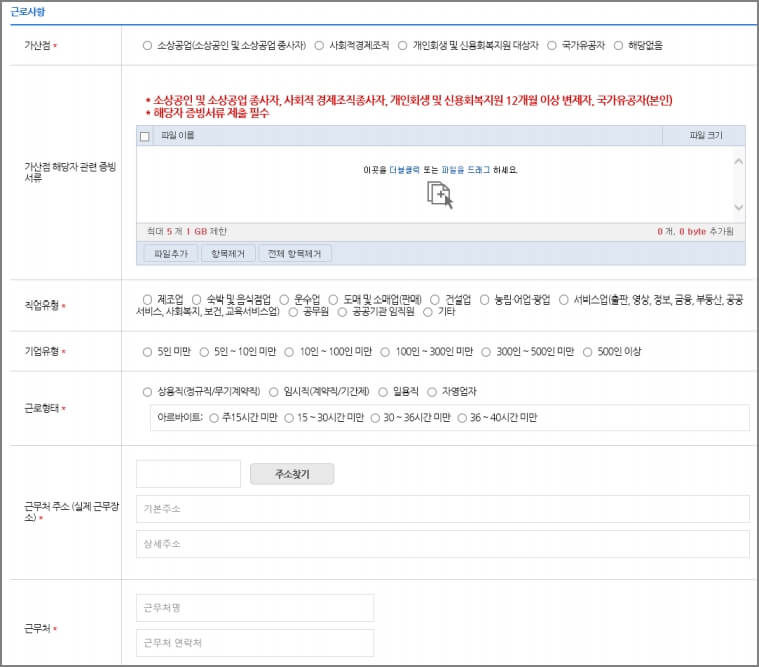Click the 기본주소 input field

[x=443, y=509]
